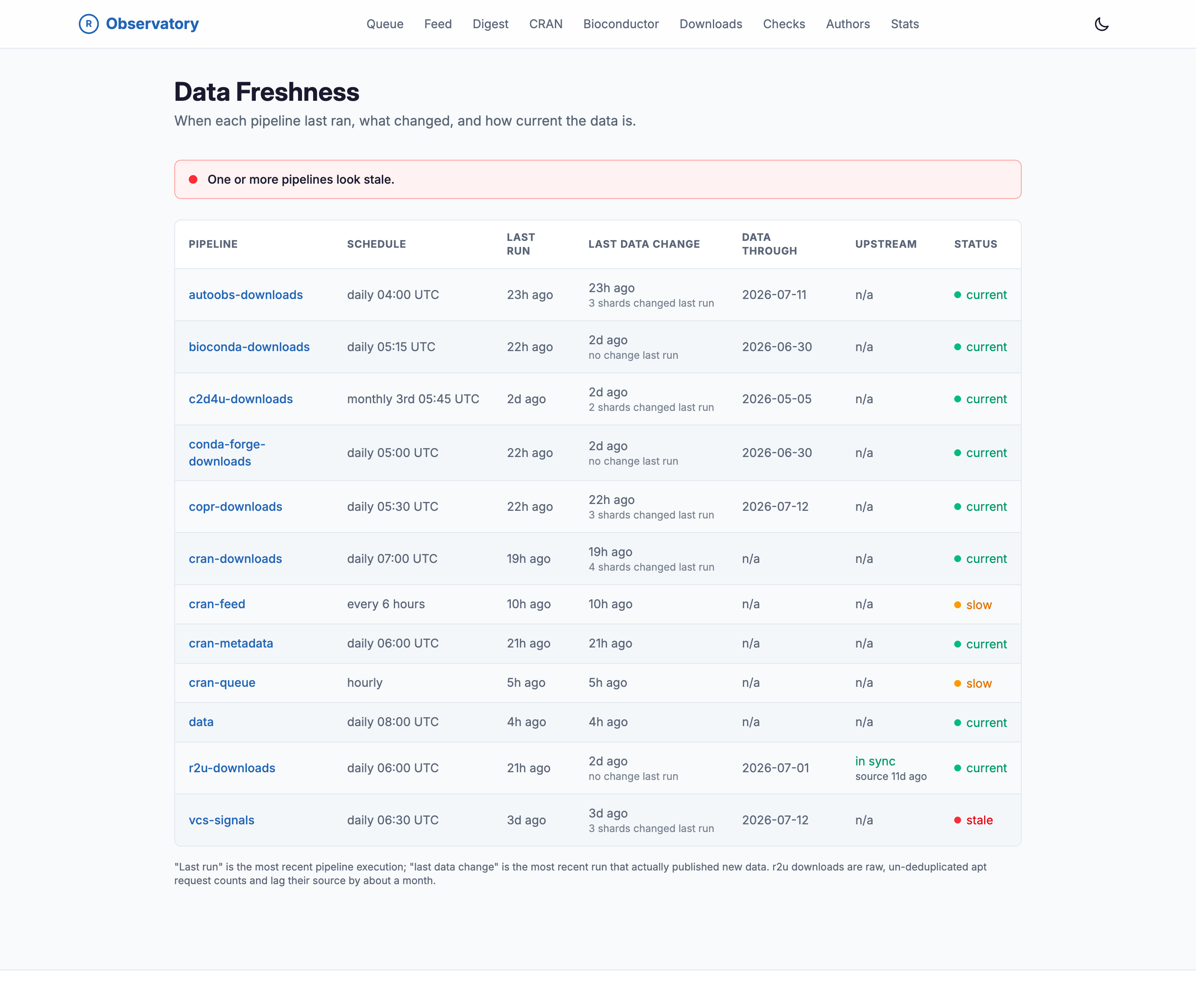Click data-through date 2026-05-05
This screenshot has height=1008, width=1196.
pos(777,399)
